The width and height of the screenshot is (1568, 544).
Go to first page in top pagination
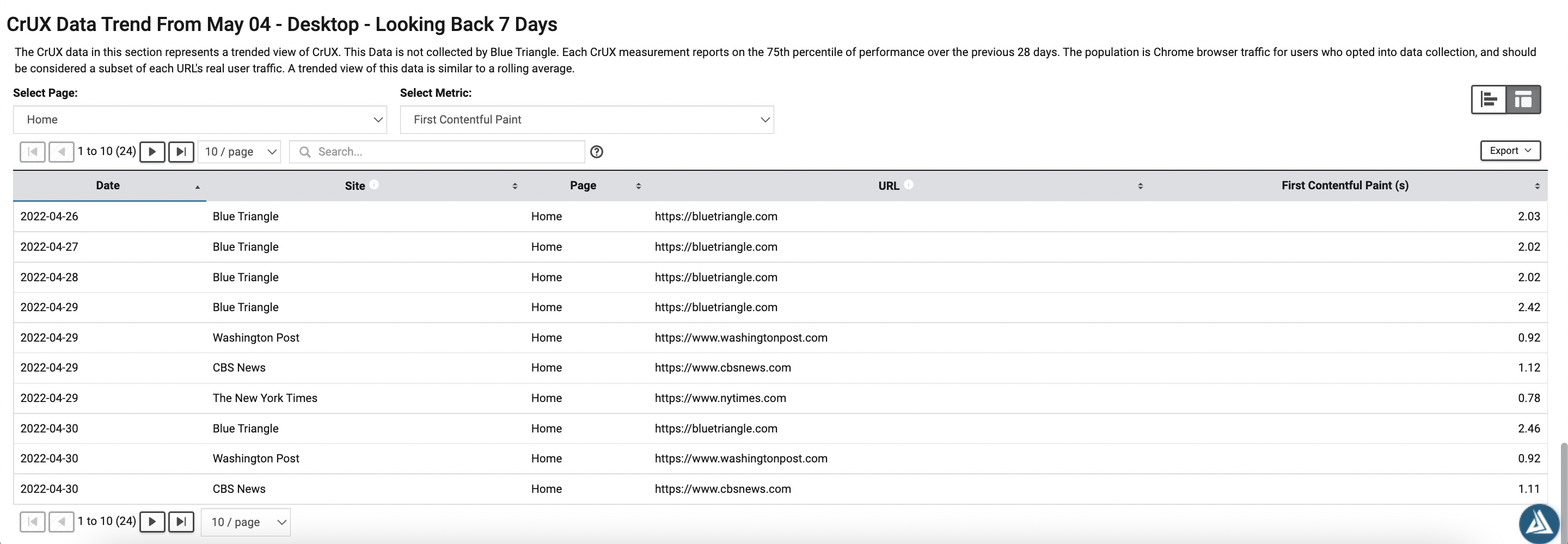tap(33, 152)
